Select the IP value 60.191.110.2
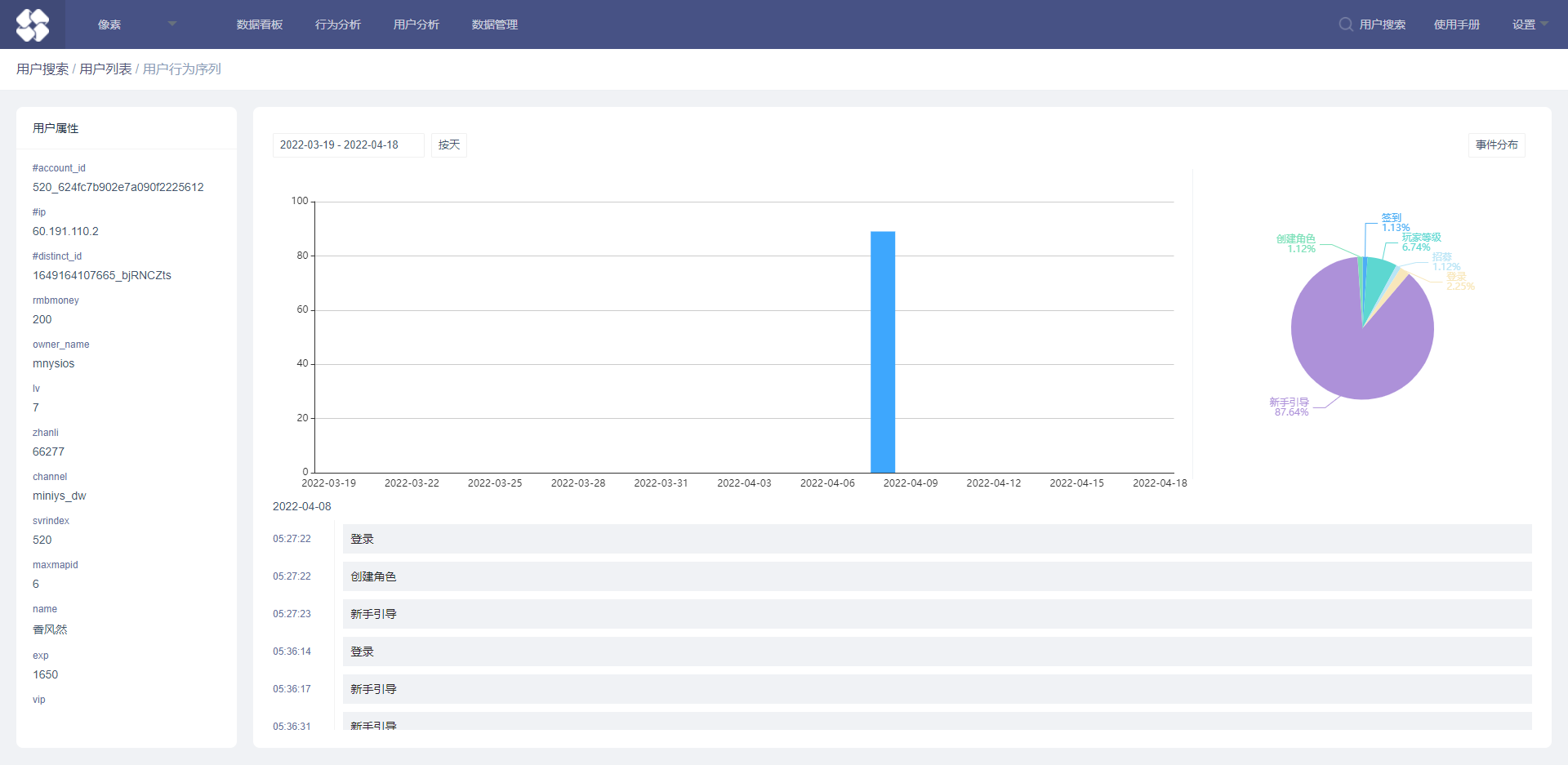This screenshot has height=765, width=1568. (65, 231)
